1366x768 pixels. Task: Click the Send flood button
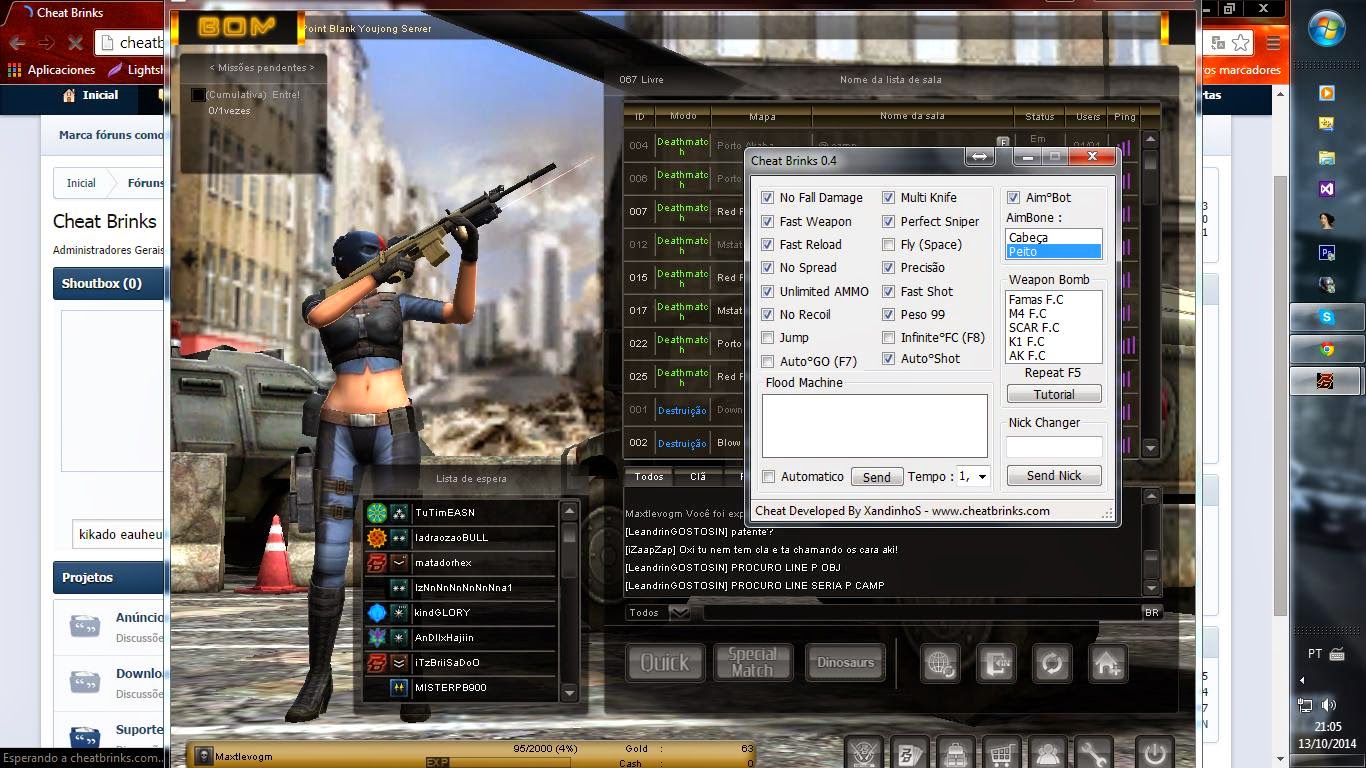(877, 477)
